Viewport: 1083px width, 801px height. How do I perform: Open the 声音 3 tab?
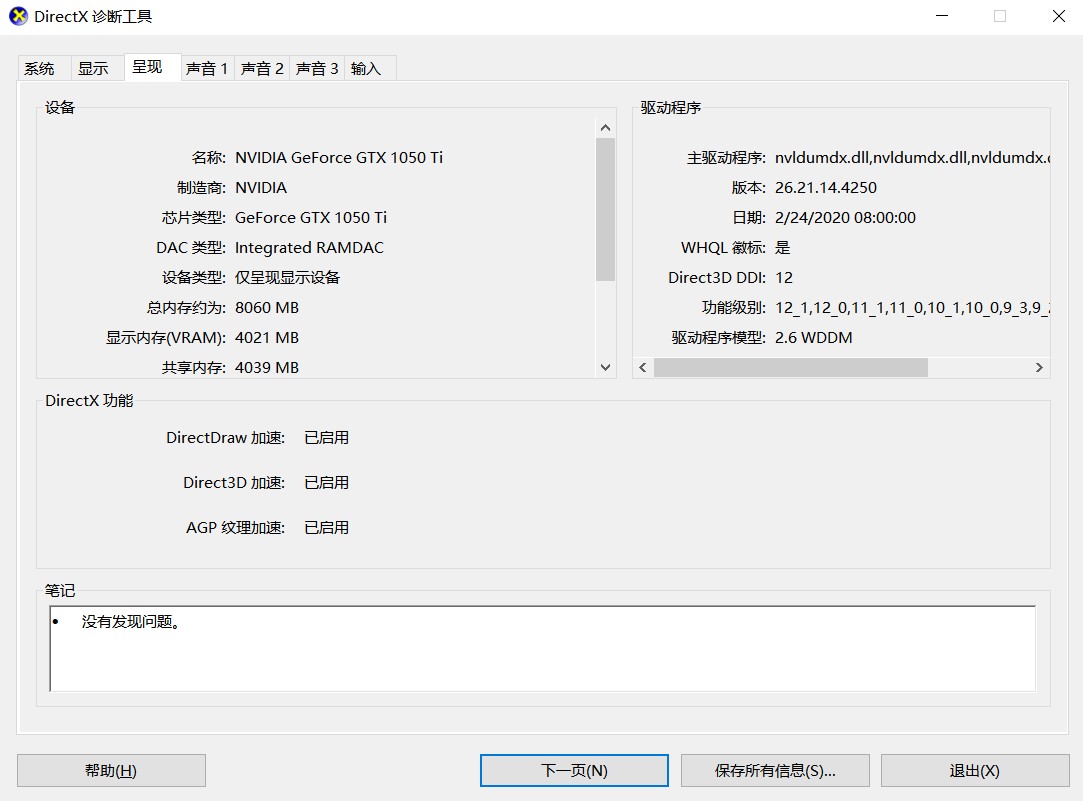[x=317, y=68]
